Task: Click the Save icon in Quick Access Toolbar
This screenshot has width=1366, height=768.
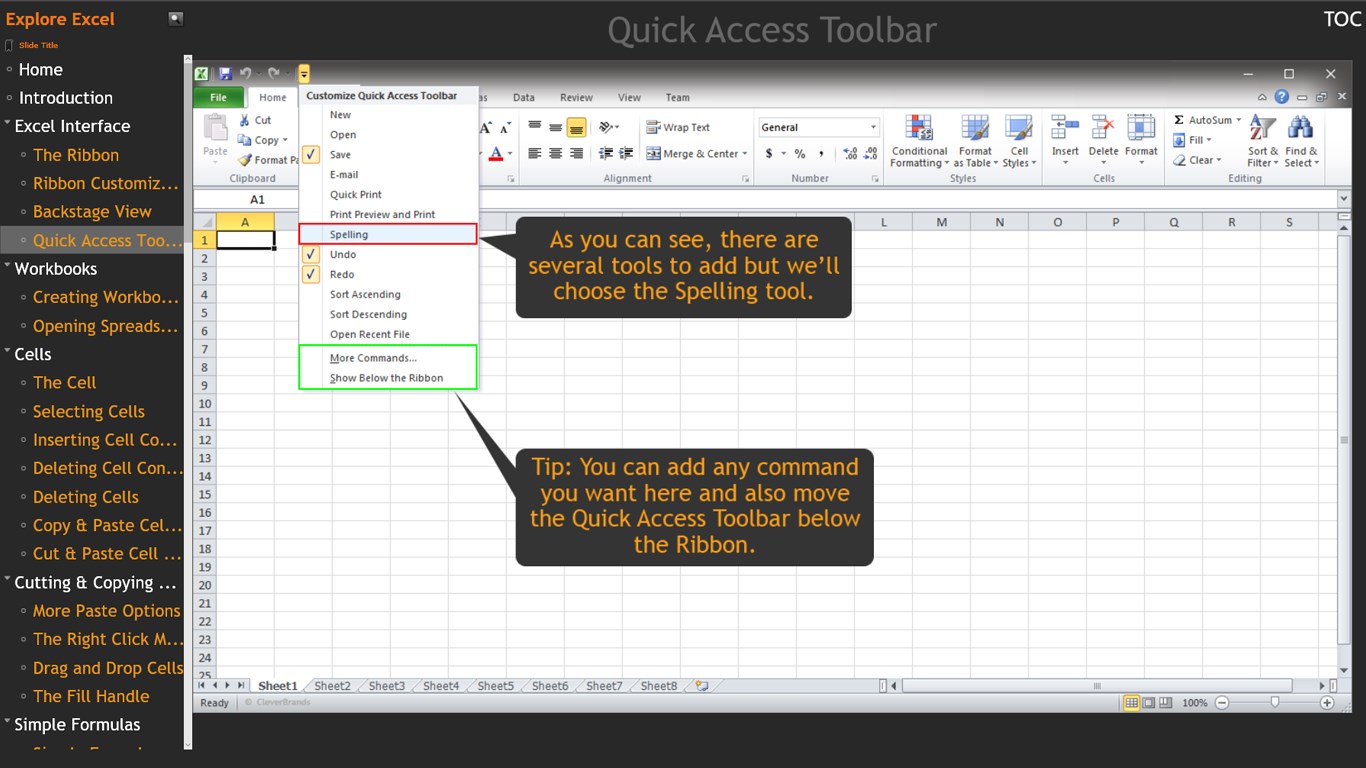Action: [x=225, y=74]
